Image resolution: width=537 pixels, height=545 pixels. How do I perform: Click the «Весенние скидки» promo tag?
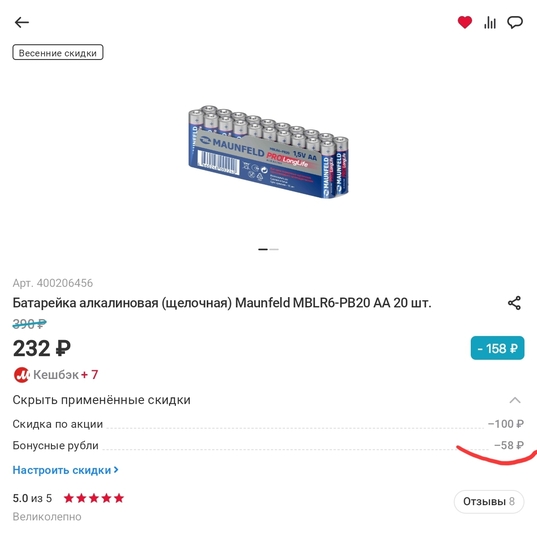tap(58, 52)
